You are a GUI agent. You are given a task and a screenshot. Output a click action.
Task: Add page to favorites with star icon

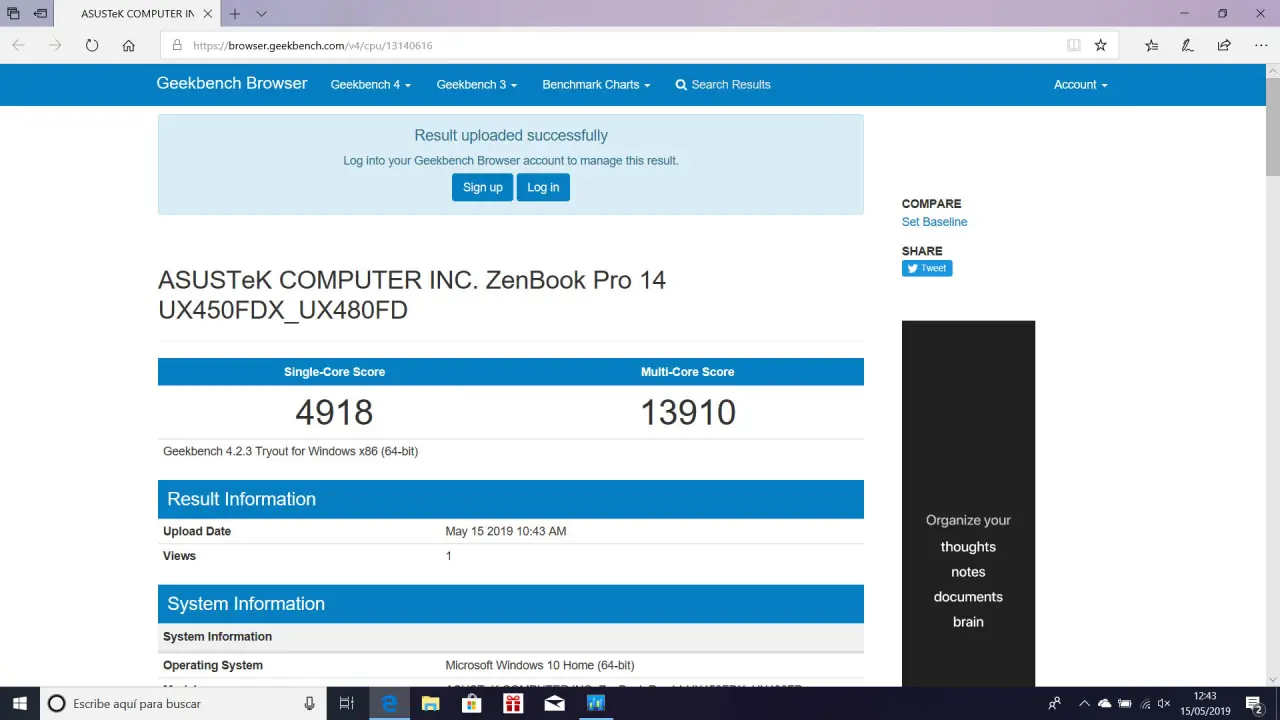pyautogui.click(x=1100, y=45)
